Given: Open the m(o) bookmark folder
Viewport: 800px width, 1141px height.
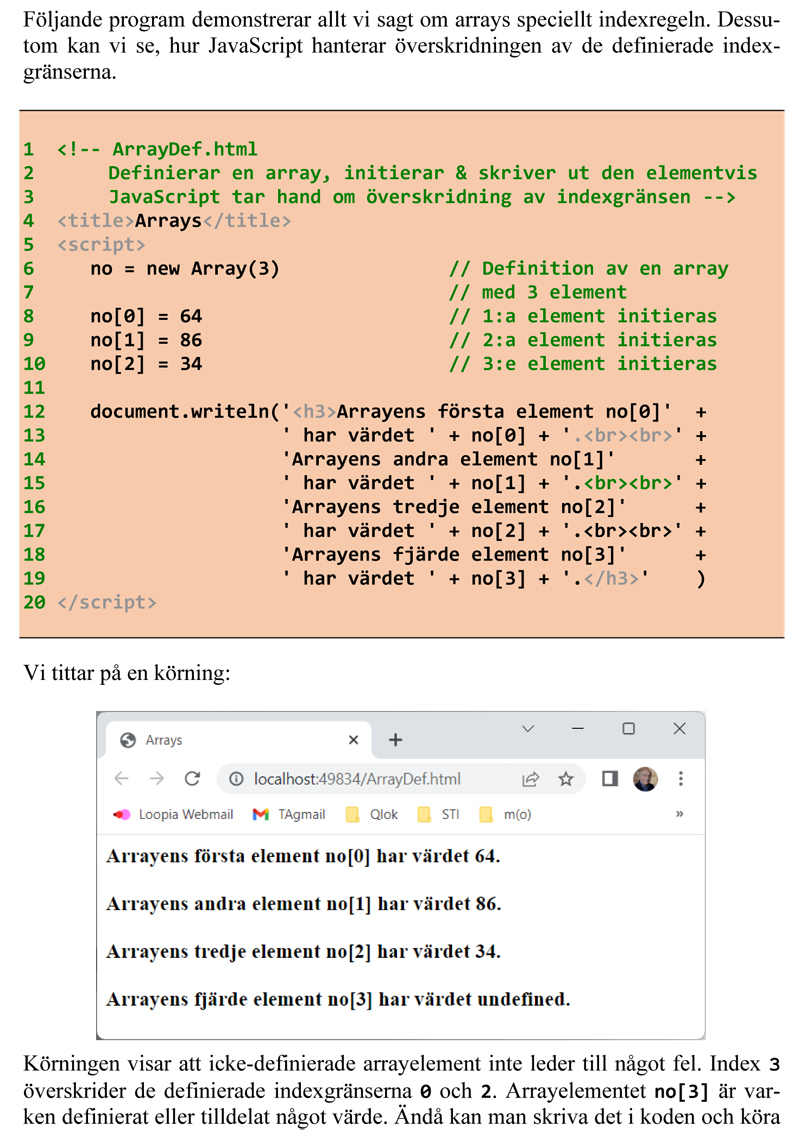Looking at the screenshot, I should pyautogui.click(x=506, y=814).
